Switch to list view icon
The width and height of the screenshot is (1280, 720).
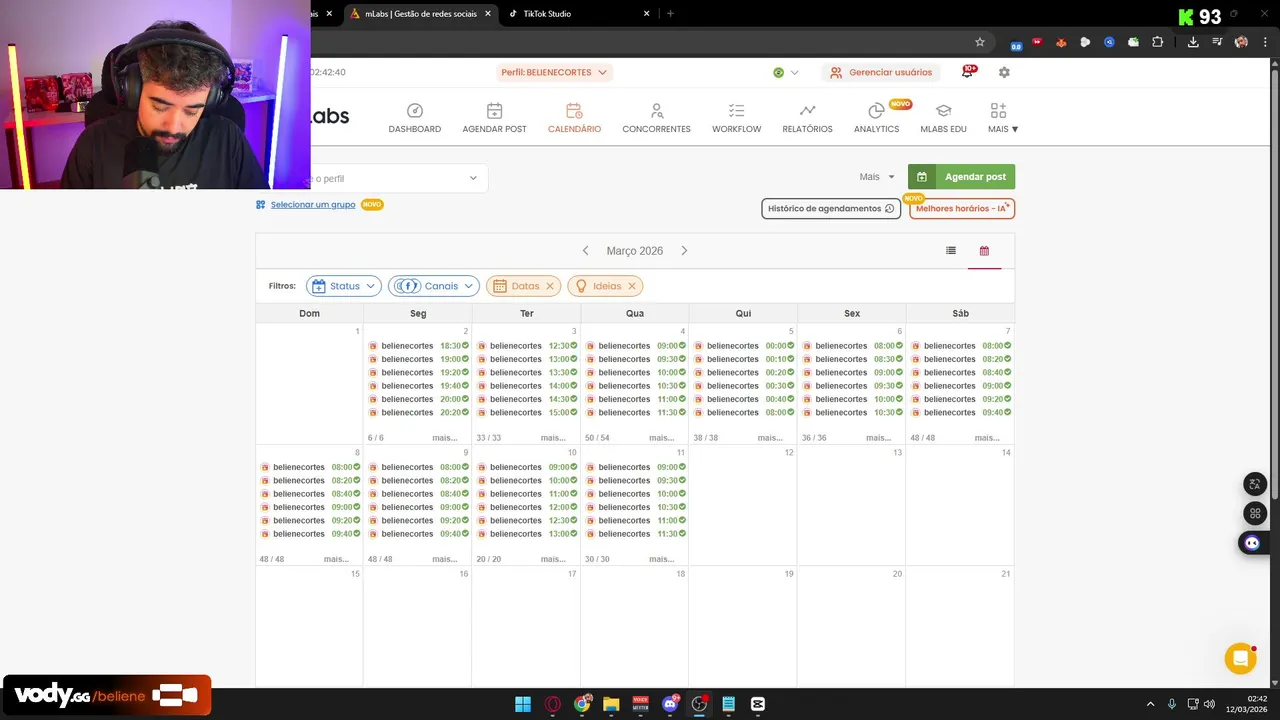(951, 251)
